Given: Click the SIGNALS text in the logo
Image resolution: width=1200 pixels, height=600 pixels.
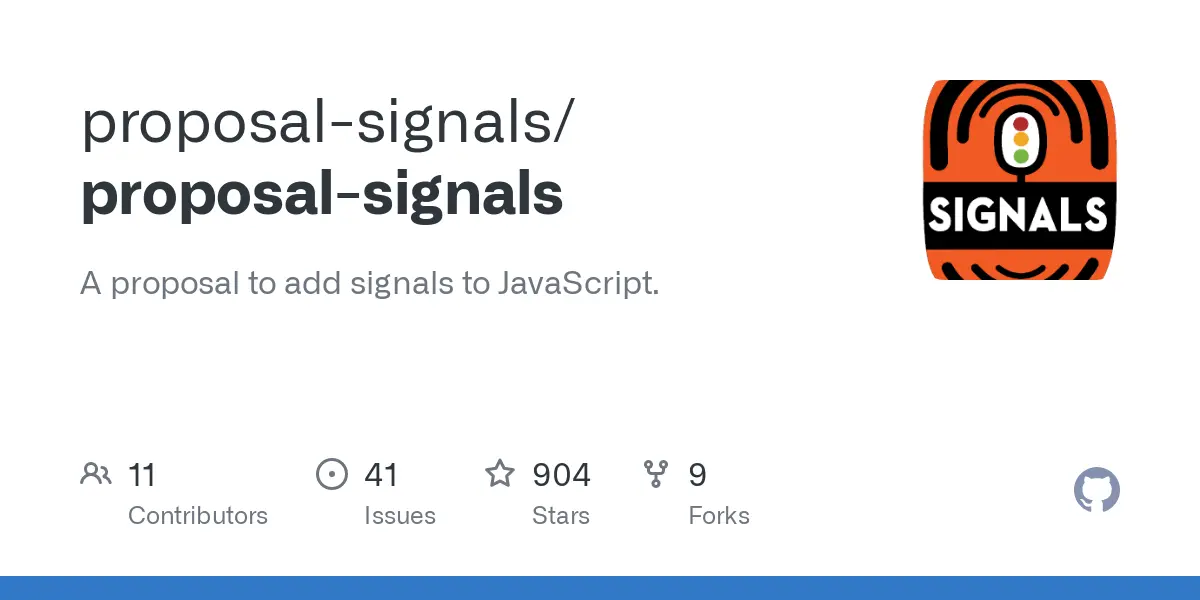Looking at the screenshot, I should (x=1020, y=213).
